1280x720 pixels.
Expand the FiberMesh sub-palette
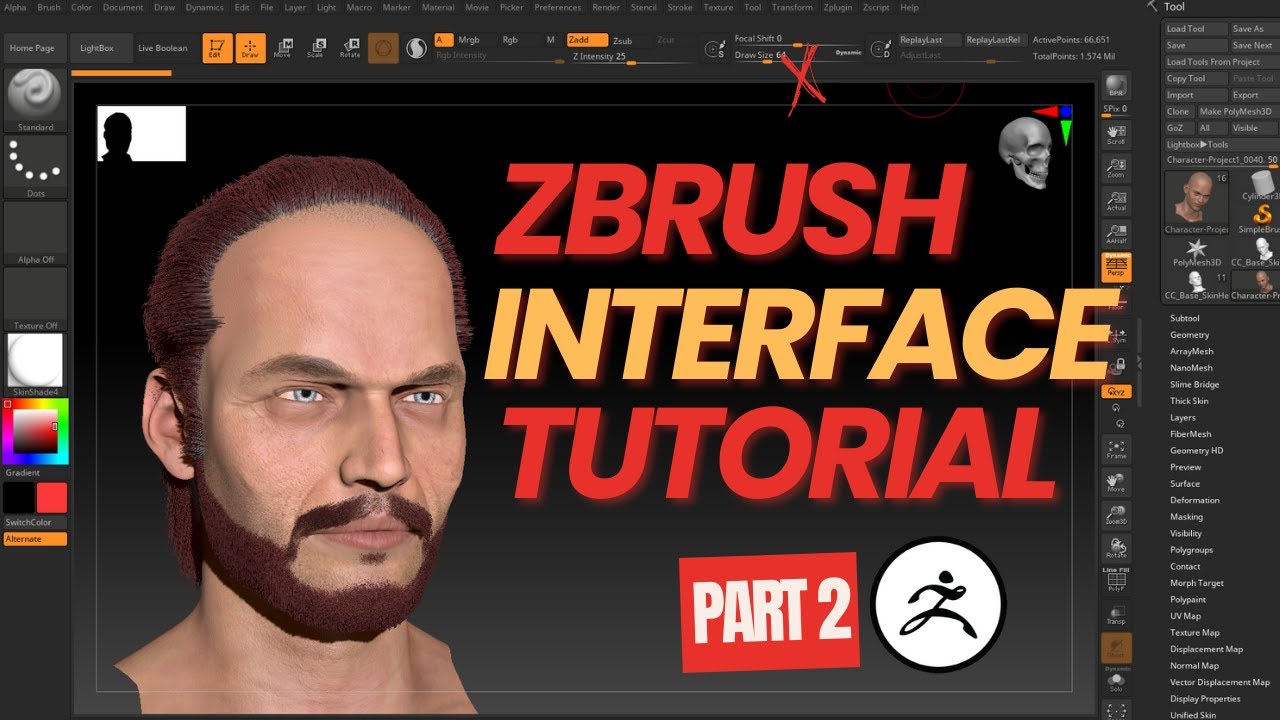pyautogui.click(x=1190, y=434)
